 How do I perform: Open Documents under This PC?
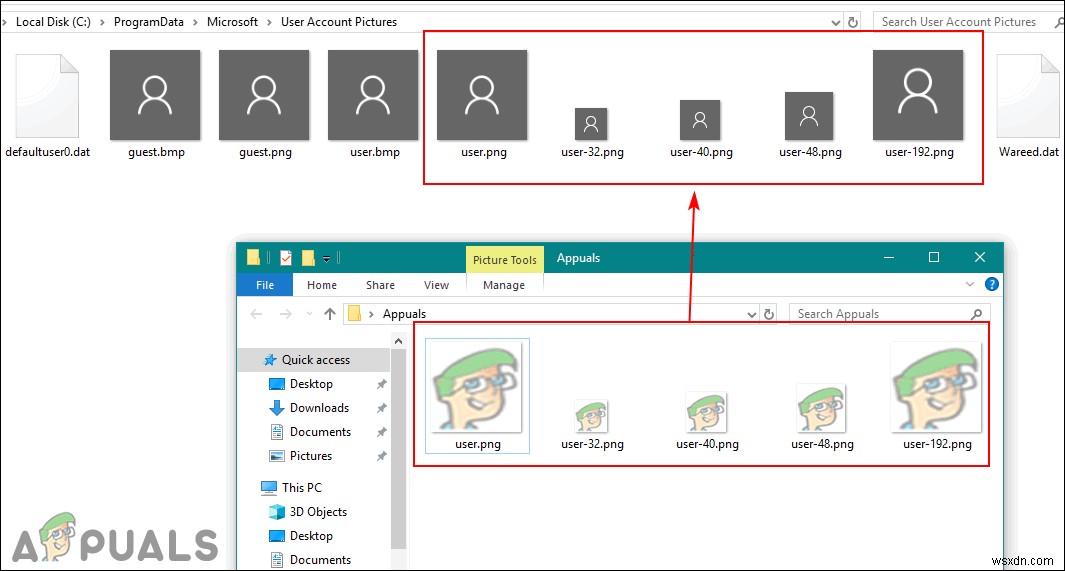[320, 559]
